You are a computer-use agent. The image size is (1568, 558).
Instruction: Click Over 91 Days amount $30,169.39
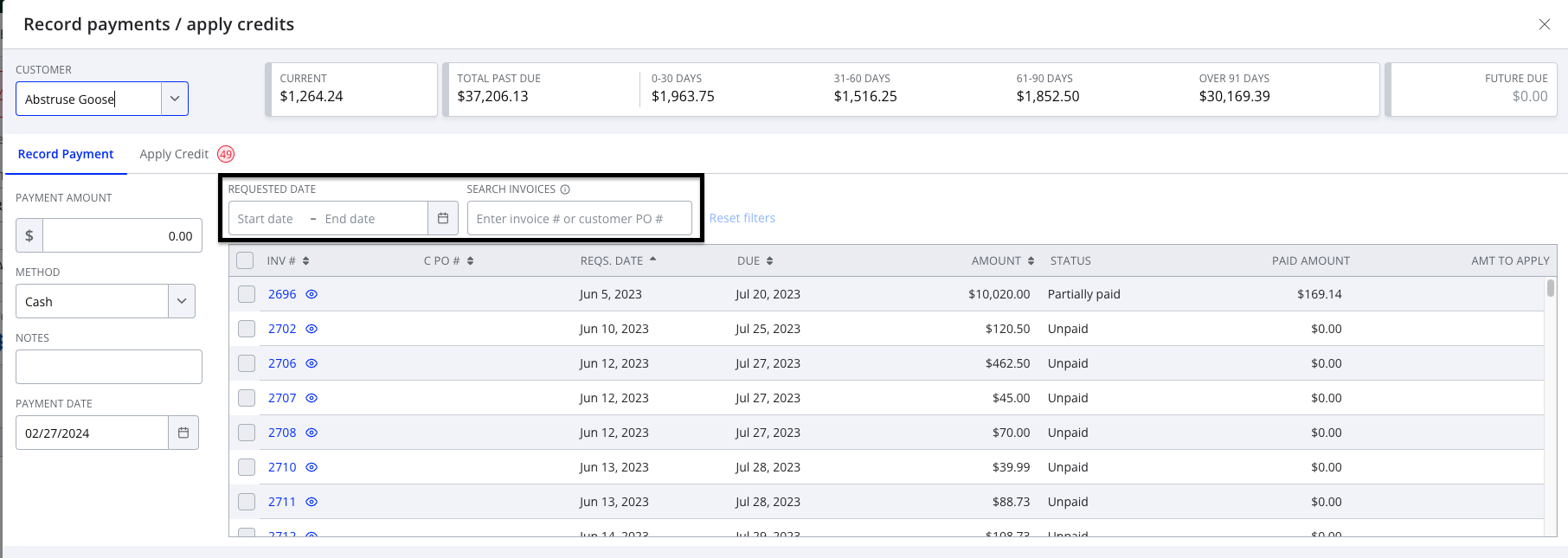tap(1235, 96)
